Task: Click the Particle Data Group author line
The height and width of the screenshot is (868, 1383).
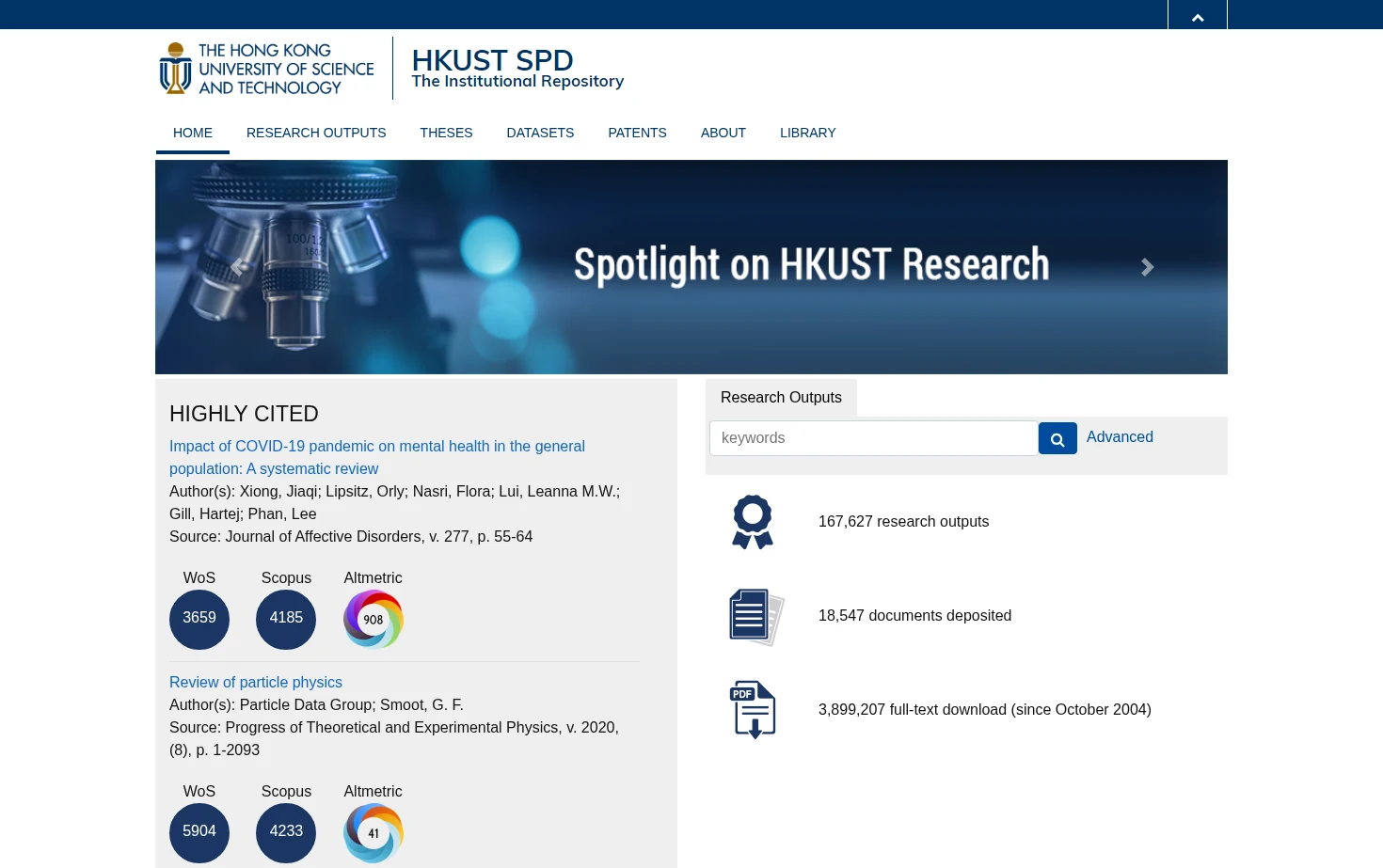Action: [x=316, y=705]
